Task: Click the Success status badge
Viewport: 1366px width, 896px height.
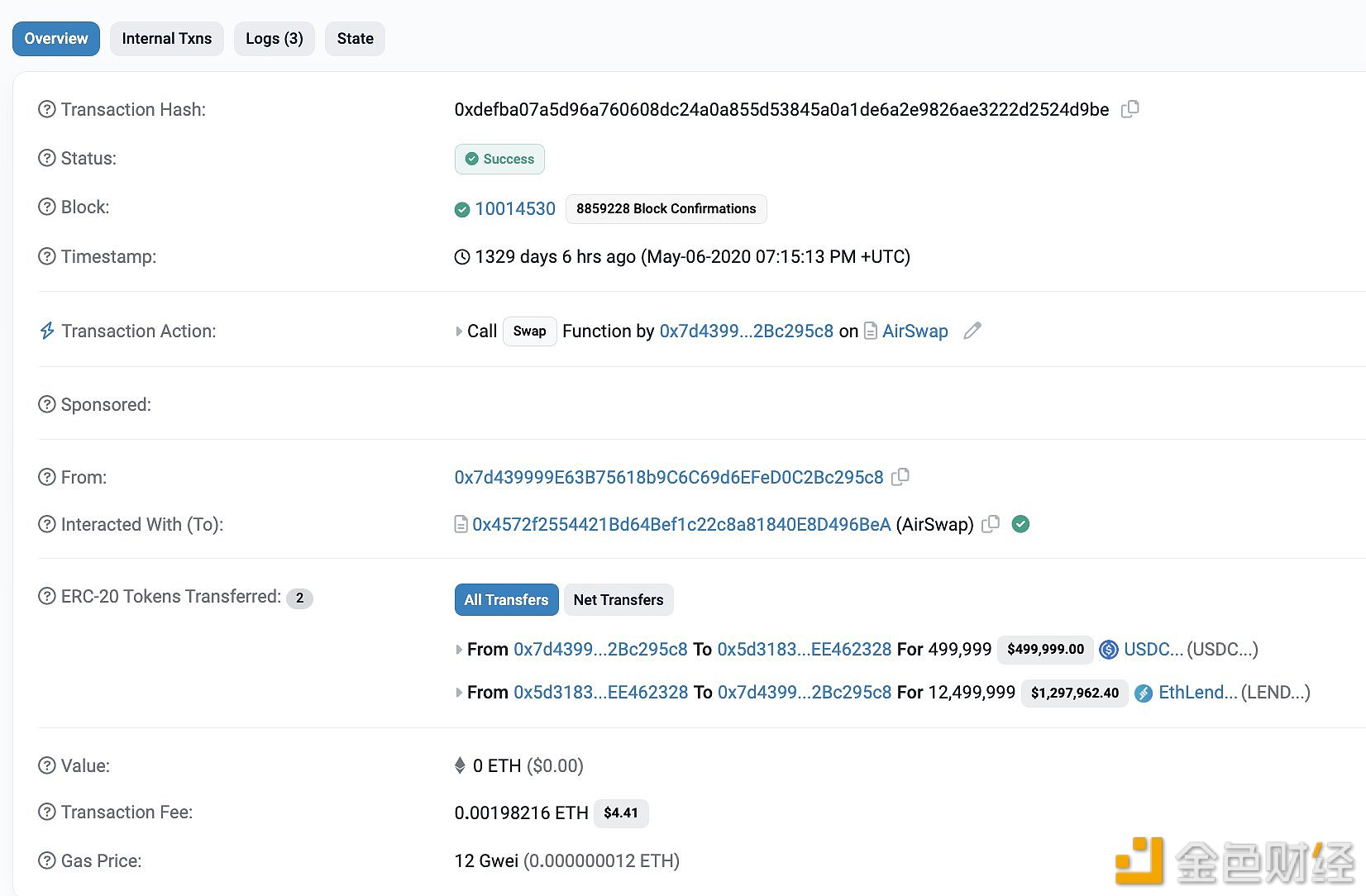Action: (x=499, y=159)
